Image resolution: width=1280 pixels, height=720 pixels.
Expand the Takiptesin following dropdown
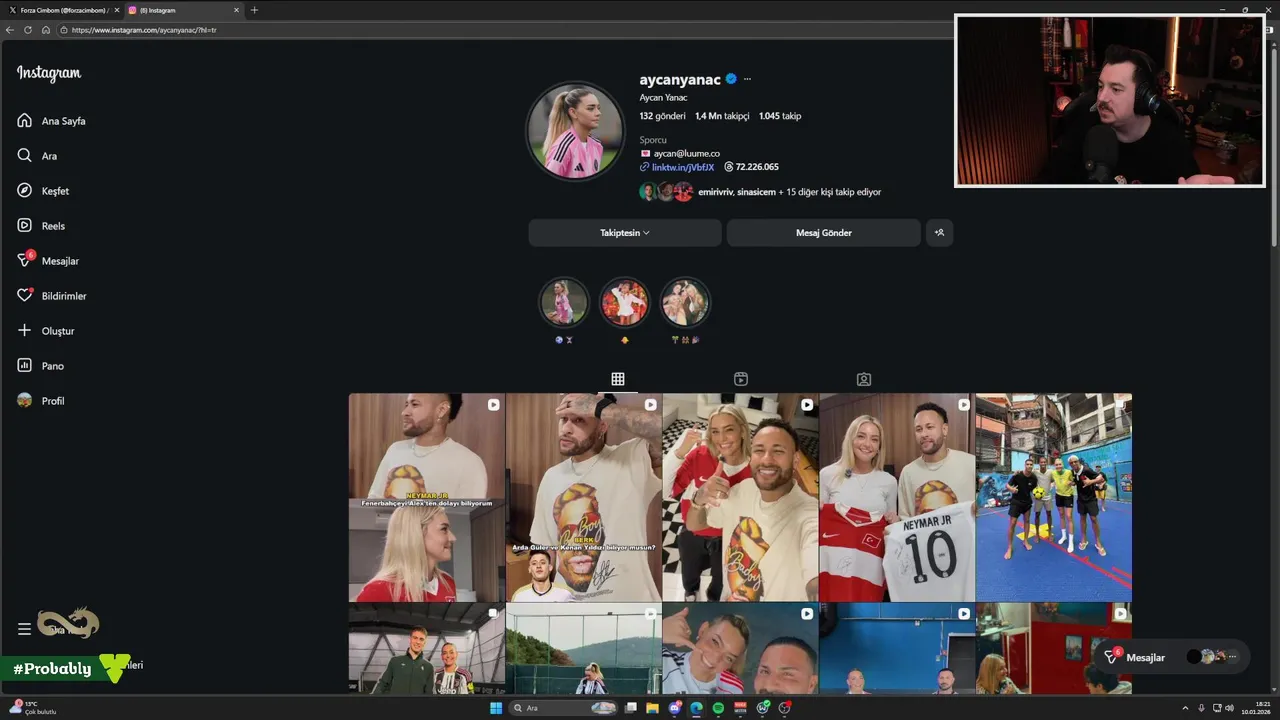(x=625, y=233)
